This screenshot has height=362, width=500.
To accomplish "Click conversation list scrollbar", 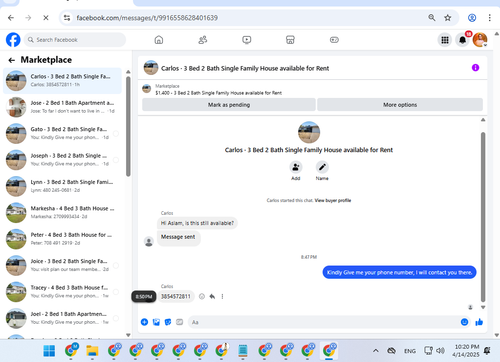I will coord(128,127).
